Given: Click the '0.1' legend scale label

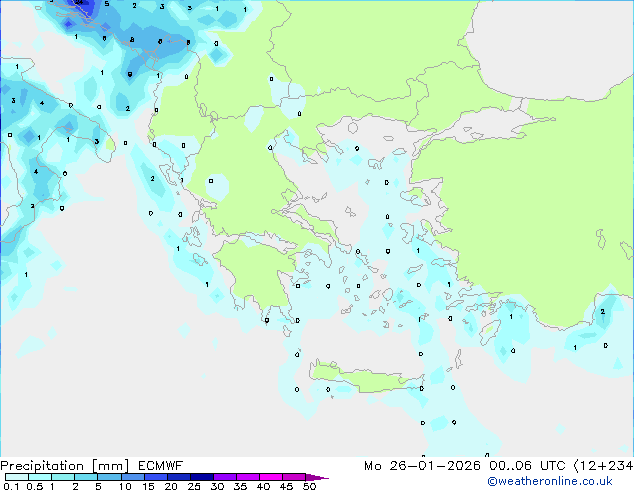Looking at the screenshot, I should point(11,486).
